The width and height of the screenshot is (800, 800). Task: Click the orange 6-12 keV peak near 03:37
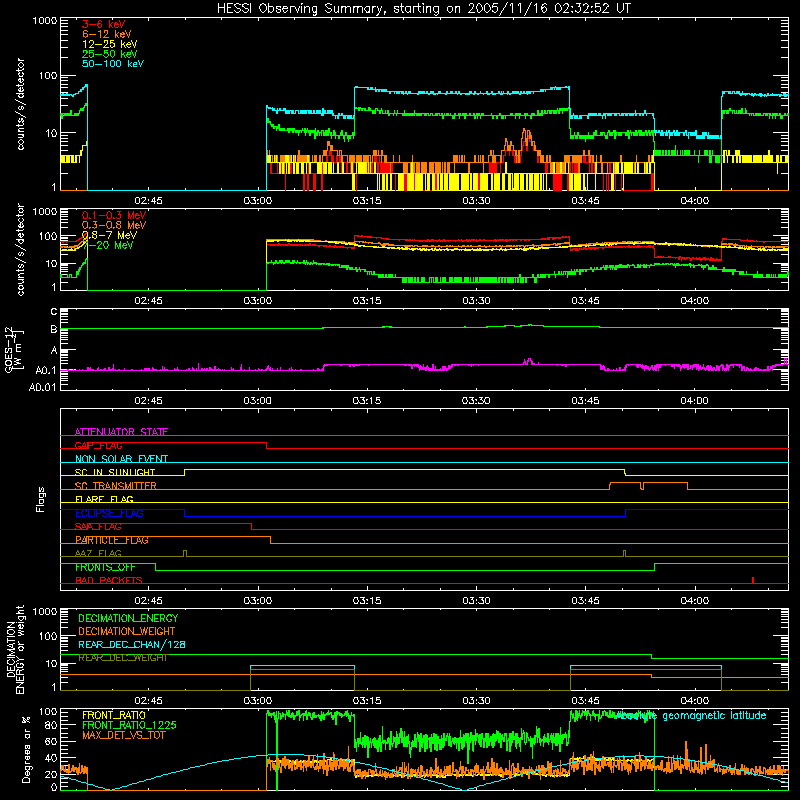(527, 139)
